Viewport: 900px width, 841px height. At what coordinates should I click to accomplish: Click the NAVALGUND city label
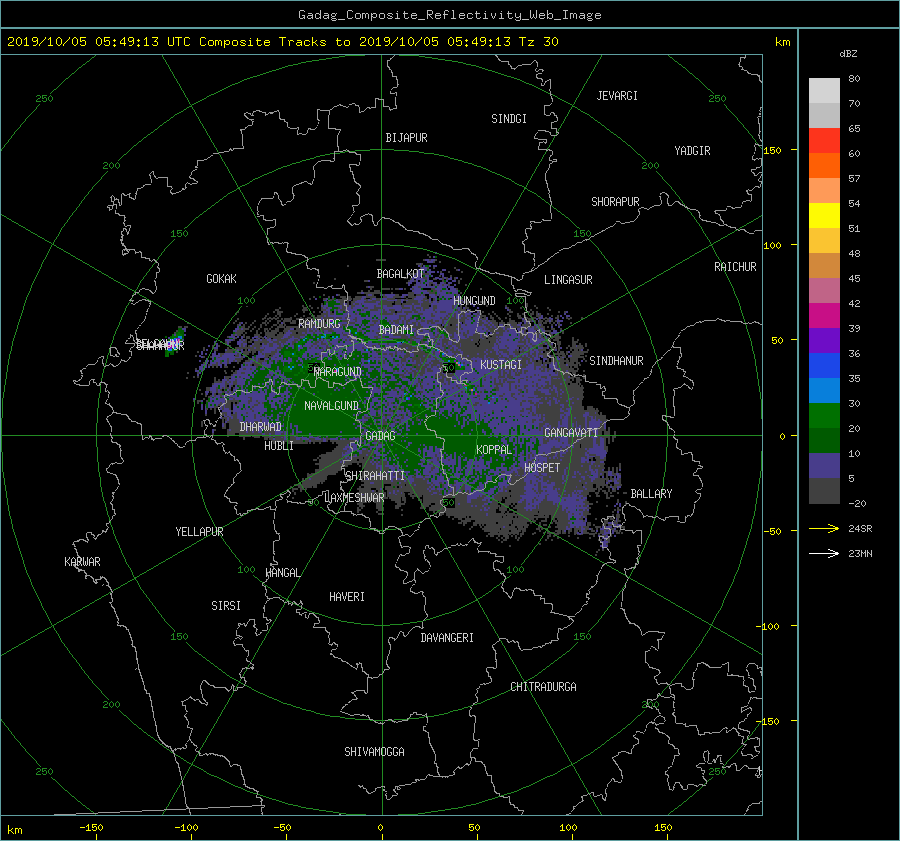click(331, 406)
